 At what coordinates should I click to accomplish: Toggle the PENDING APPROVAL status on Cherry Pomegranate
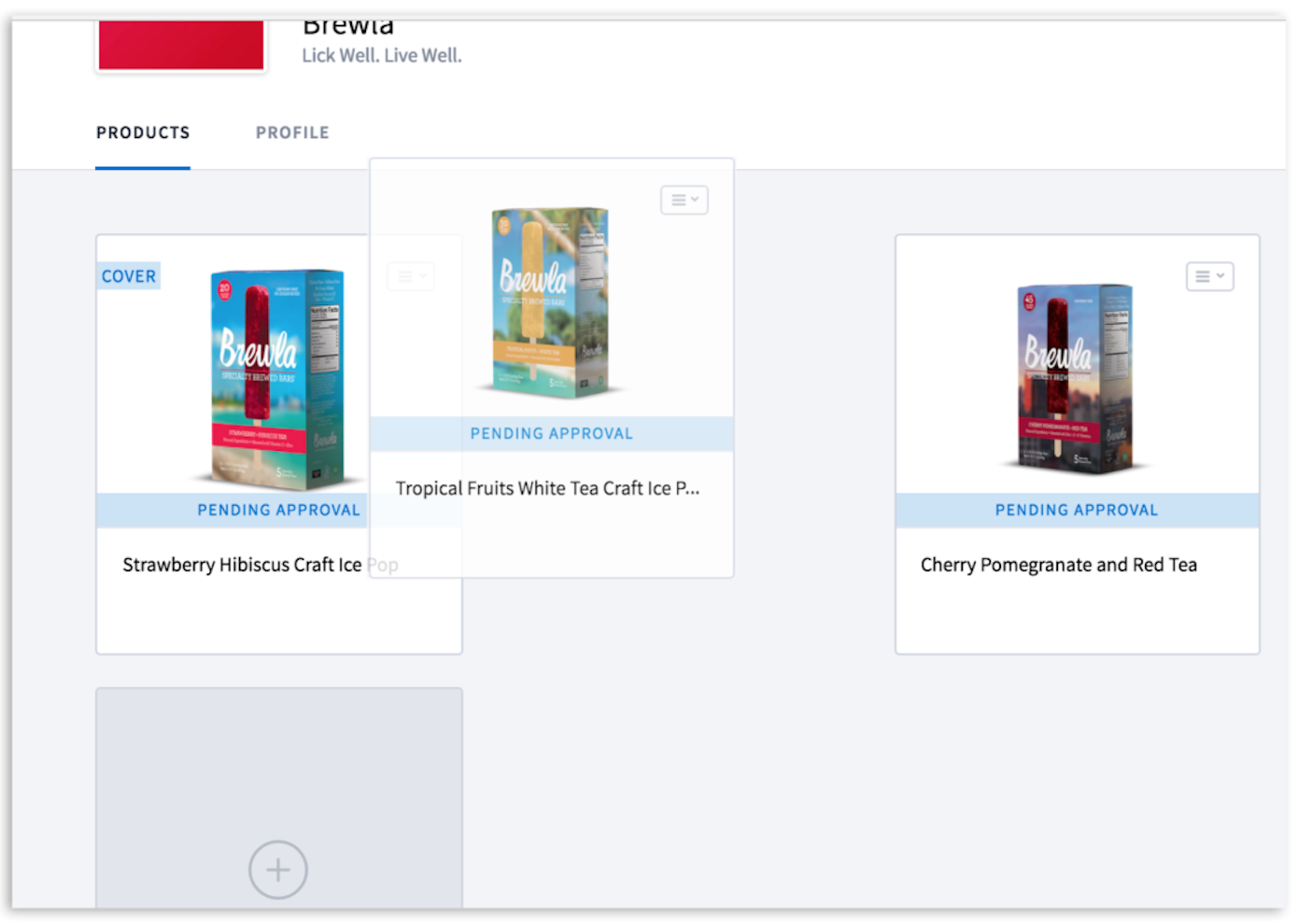pyautogui.click(x=1077, y=510)
